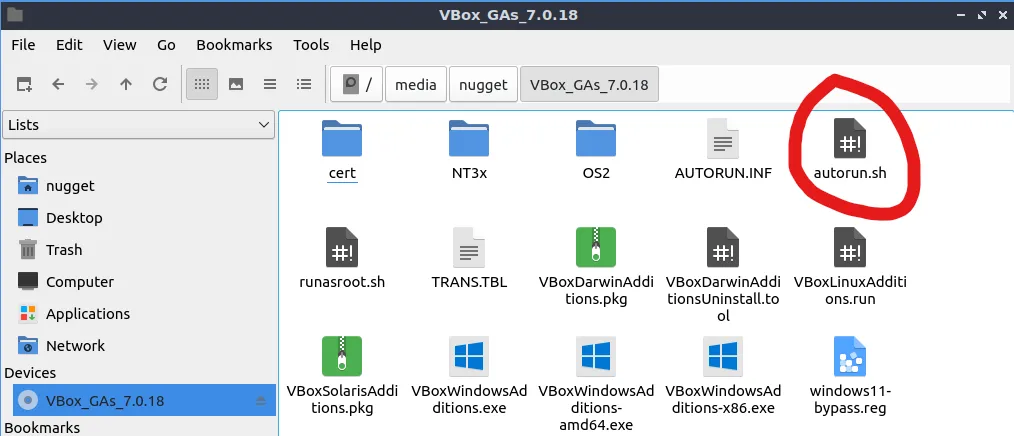Select the cert folder icon

tap(341, 138)
